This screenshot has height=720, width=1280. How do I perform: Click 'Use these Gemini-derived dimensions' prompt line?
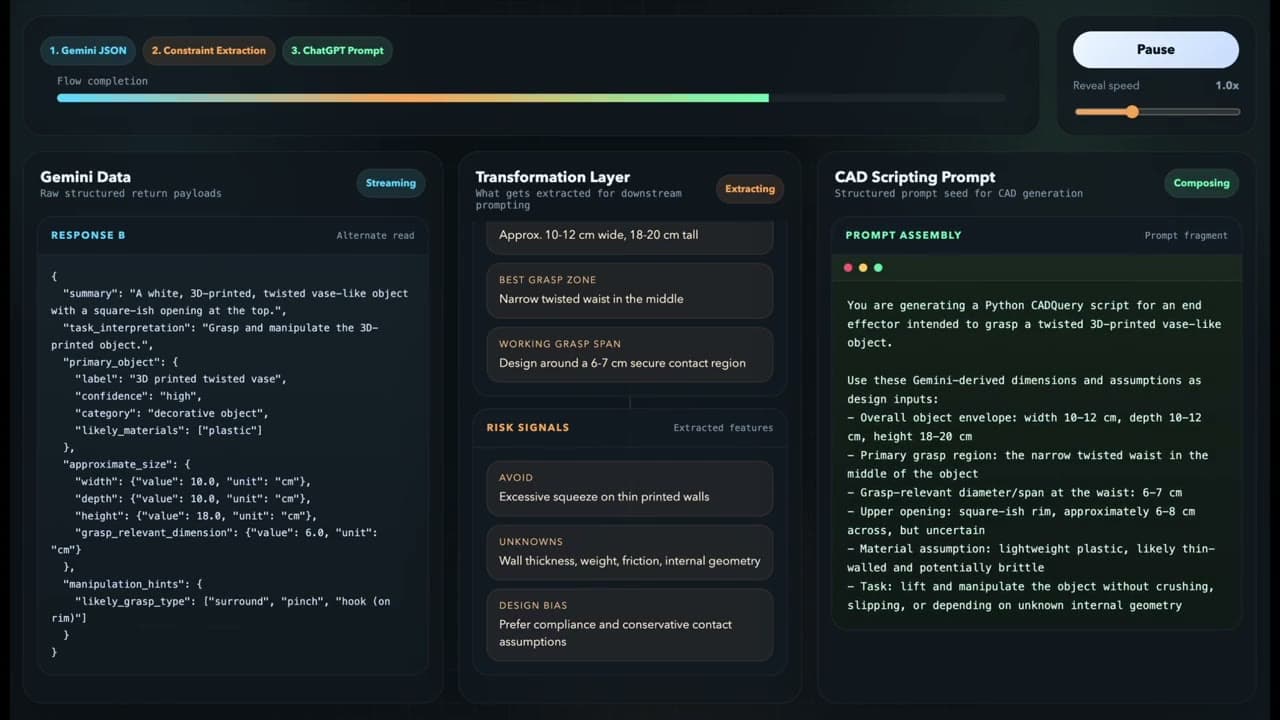coord(1024,390)
